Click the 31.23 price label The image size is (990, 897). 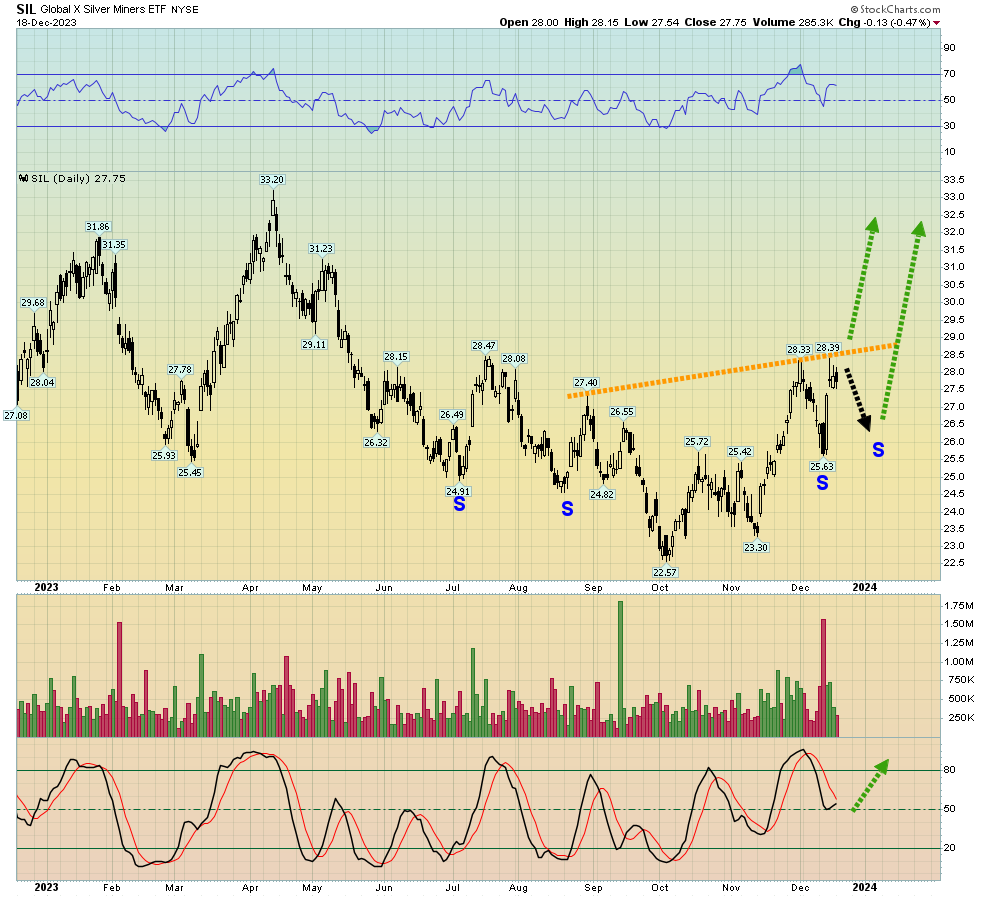tap(321, 249)
